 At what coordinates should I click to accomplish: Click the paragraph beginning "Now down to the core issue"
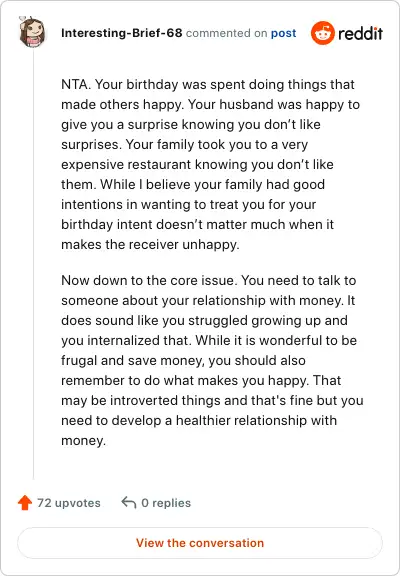[x=212, y=360]
